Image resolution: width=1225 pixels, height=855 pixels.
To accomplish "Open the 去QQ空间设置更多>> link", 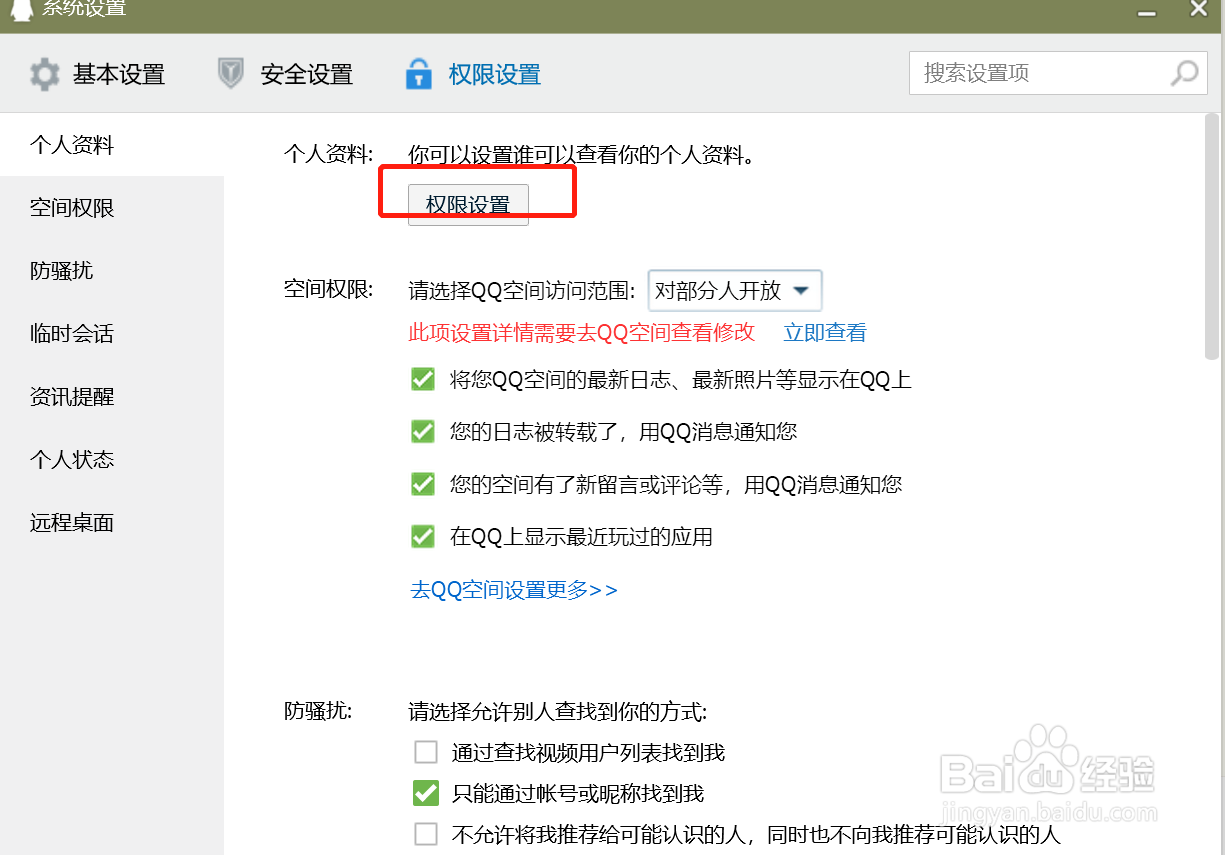I will tap(514, 590).
